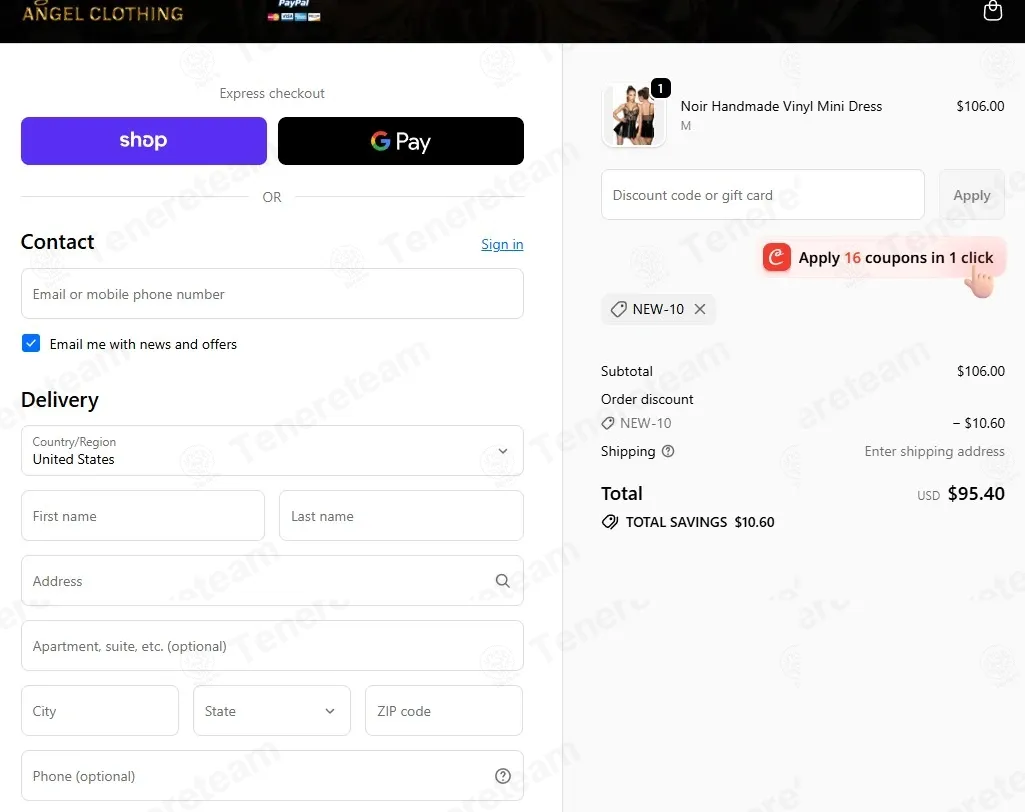Click the Last name field
The image size is (1025, 812).
(401, 516)
